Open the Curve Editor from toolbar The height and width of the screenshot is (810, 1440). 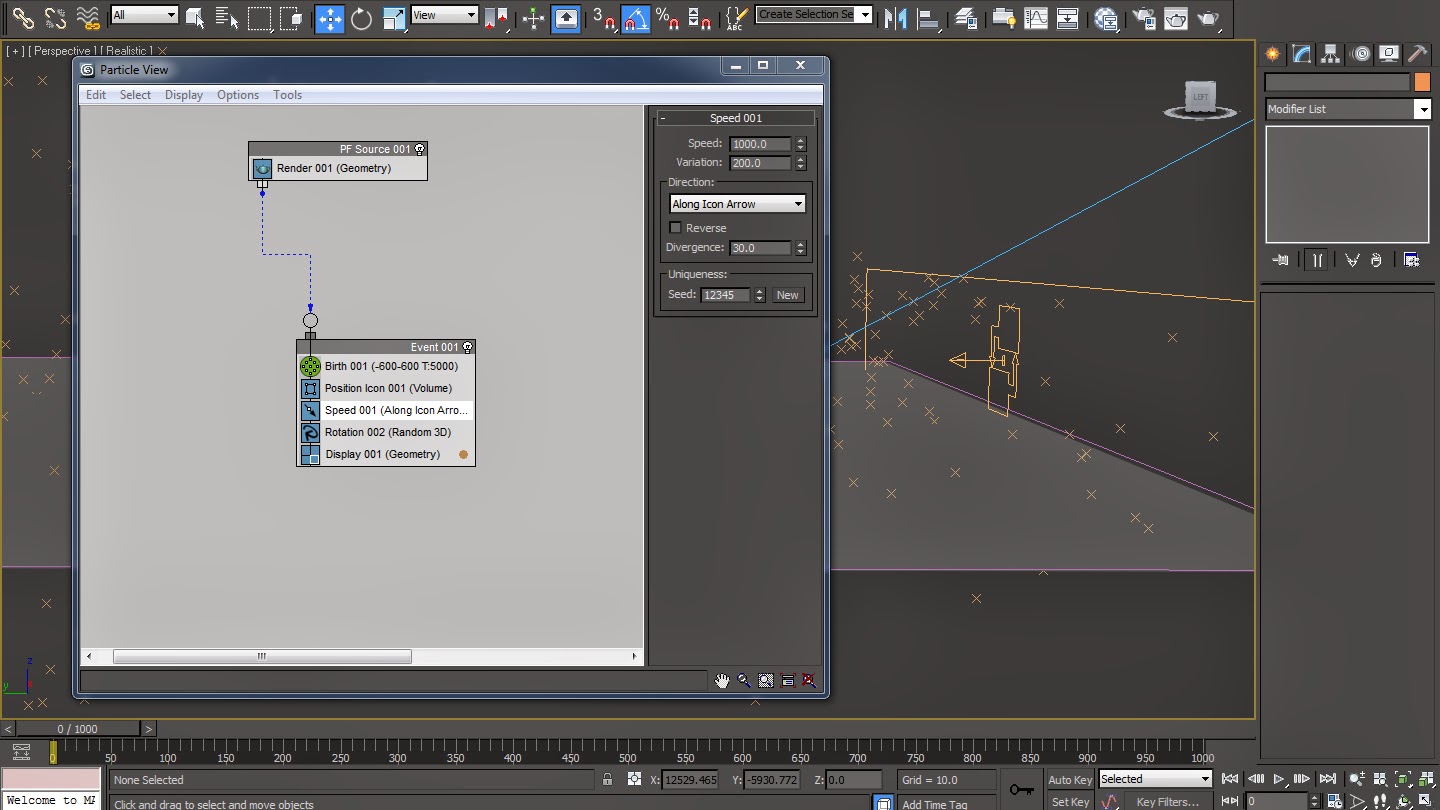pos(1037,18)
